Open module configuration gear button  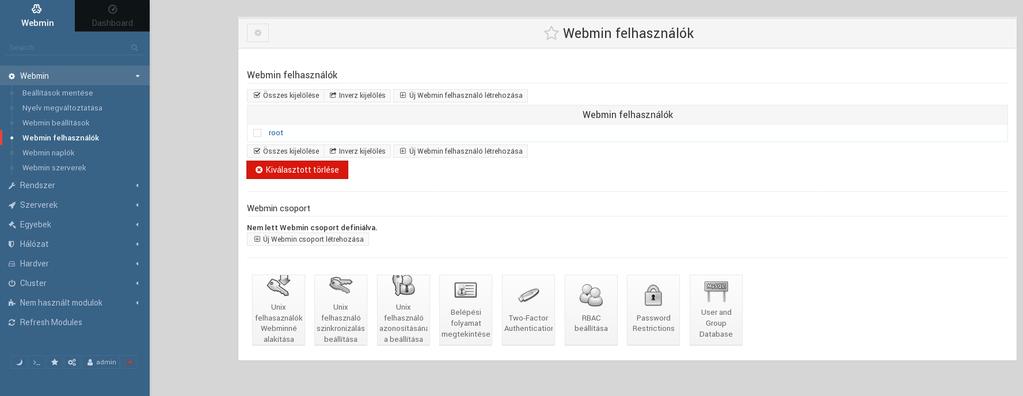pyautogui.click(x=258, y=33)
